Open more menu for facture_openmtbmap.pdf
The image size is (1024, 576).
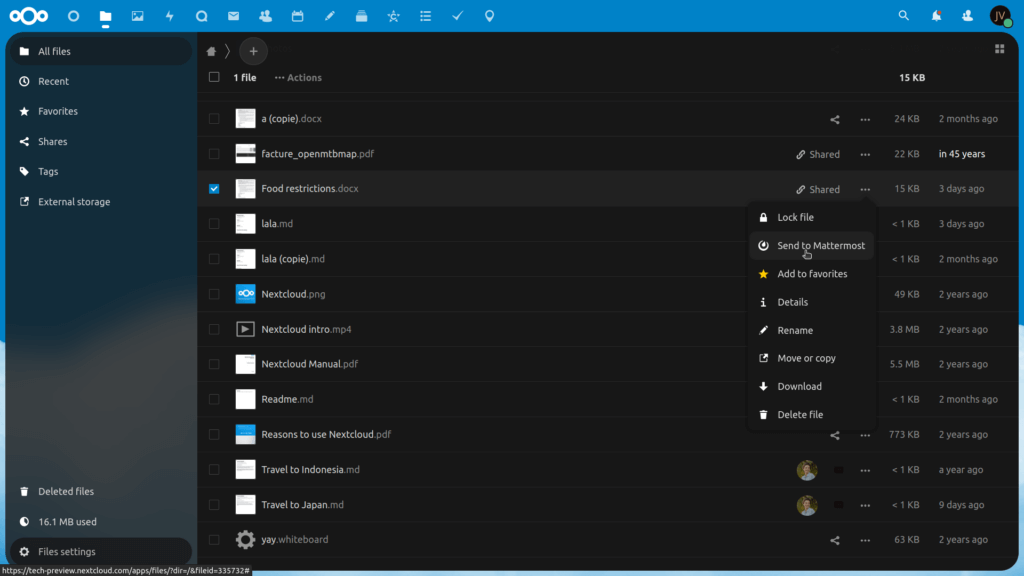[x=865, y=155]
